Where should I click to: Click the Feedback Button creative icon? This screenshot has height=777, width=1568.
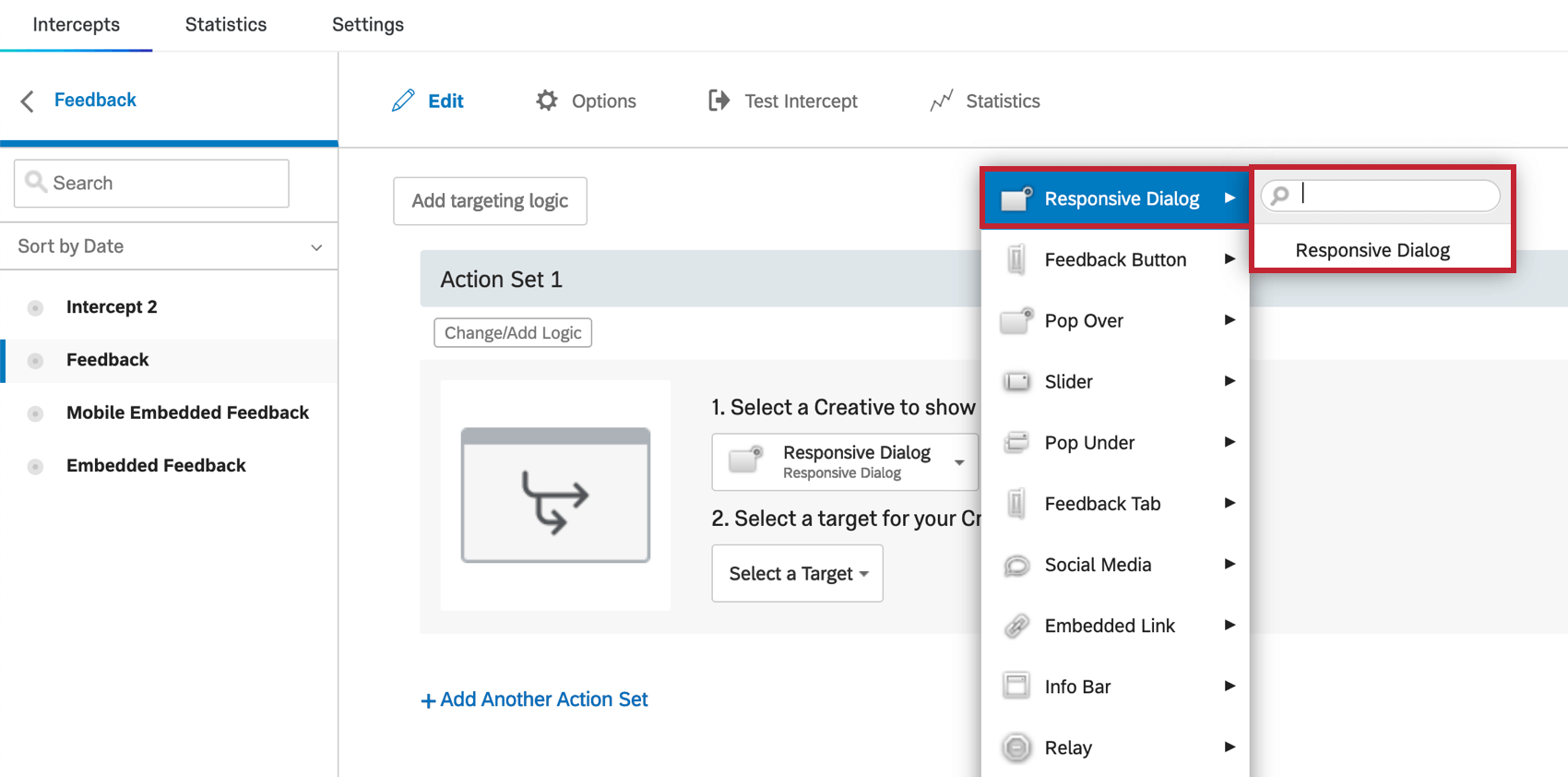click(1016, 259)
